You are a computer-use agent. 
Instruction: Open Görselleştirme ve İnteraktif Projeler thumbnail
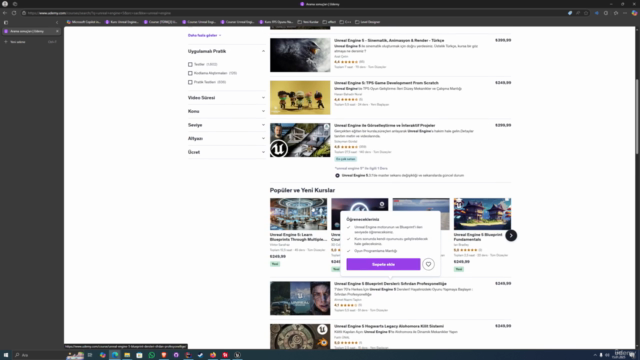click(300, 140)
